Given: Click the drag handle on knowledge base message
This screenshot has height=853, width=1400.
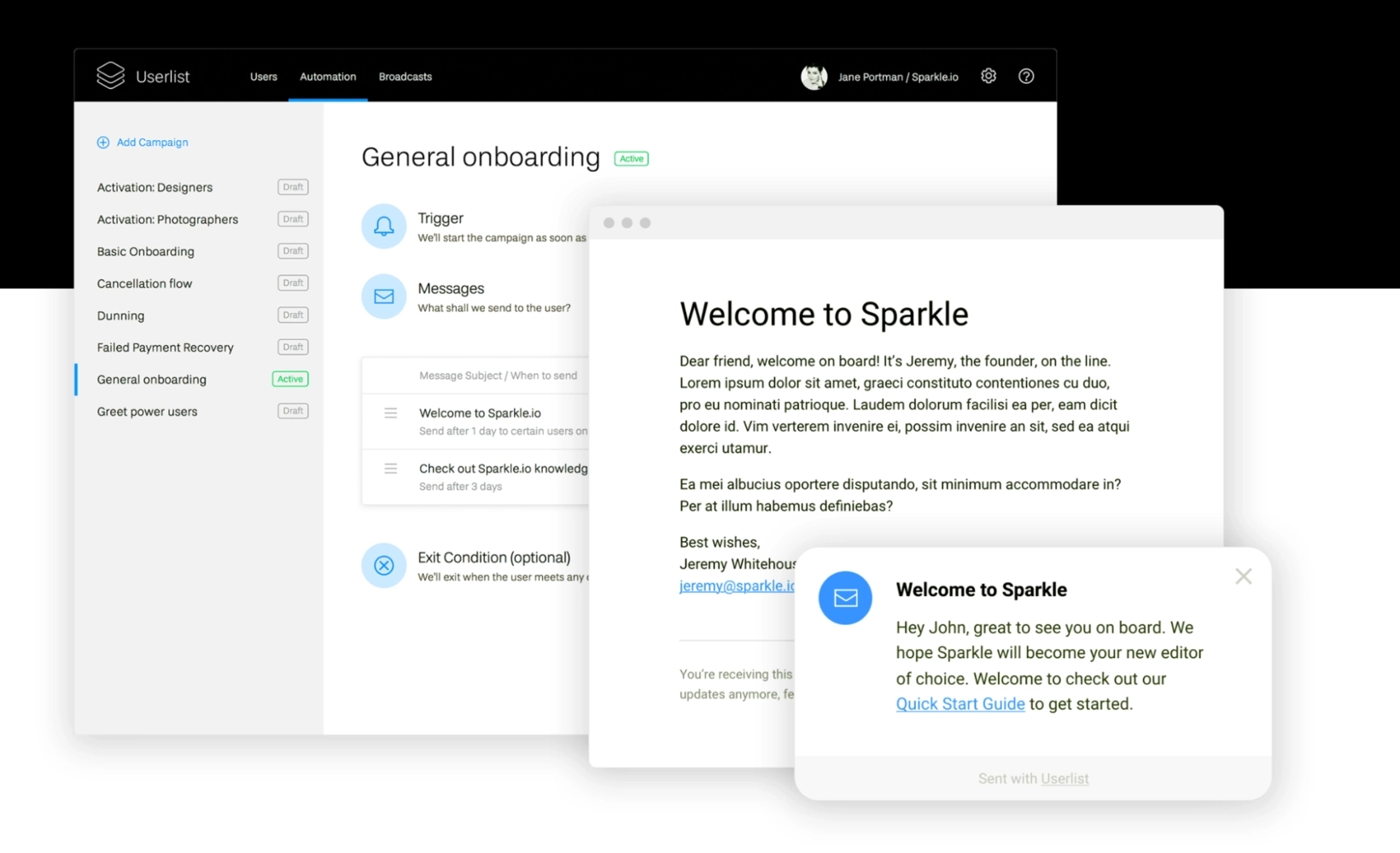Looking at the screenshot, I should 391,468.
